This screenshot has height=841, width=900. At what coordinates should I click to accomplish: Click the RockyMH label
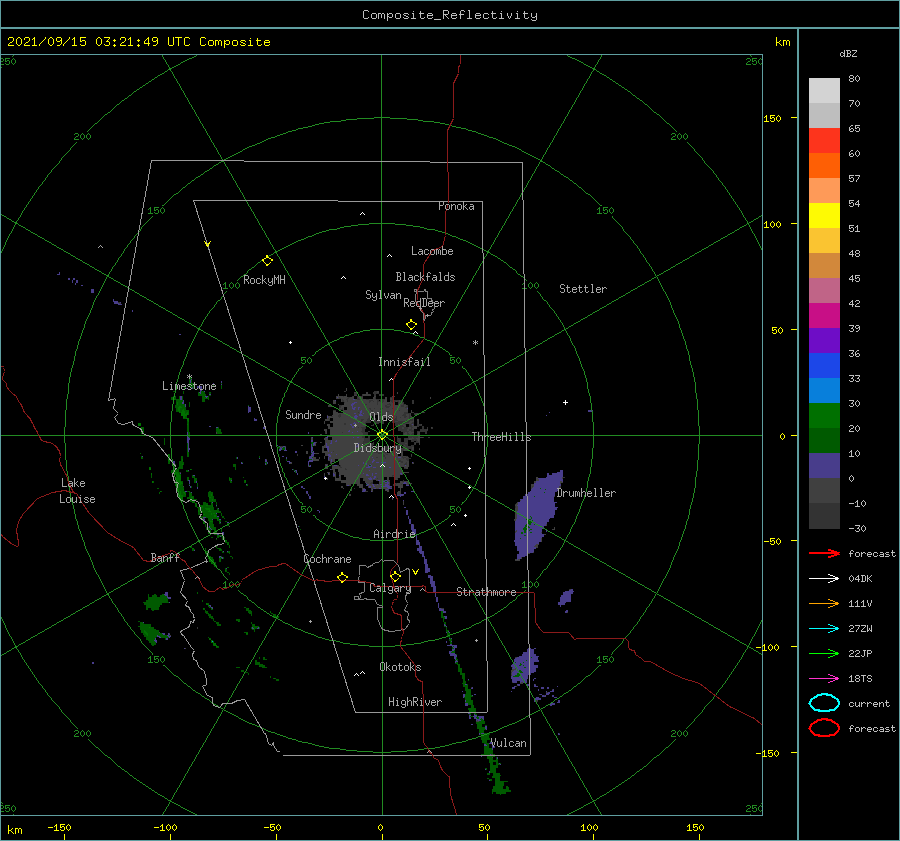tap(264, 280)
